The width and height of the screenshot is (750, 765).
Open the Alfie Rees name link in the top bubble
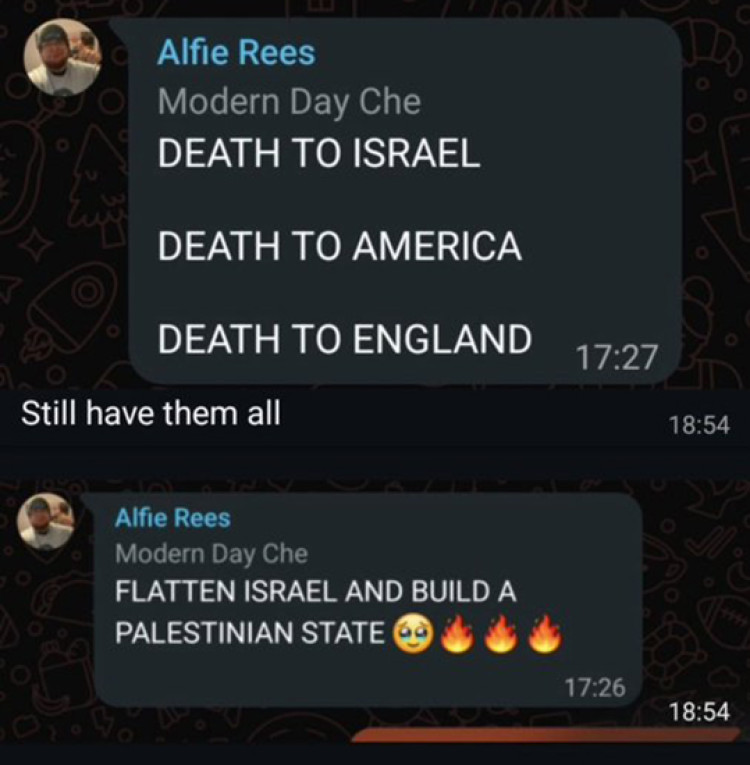coord(236,52)
